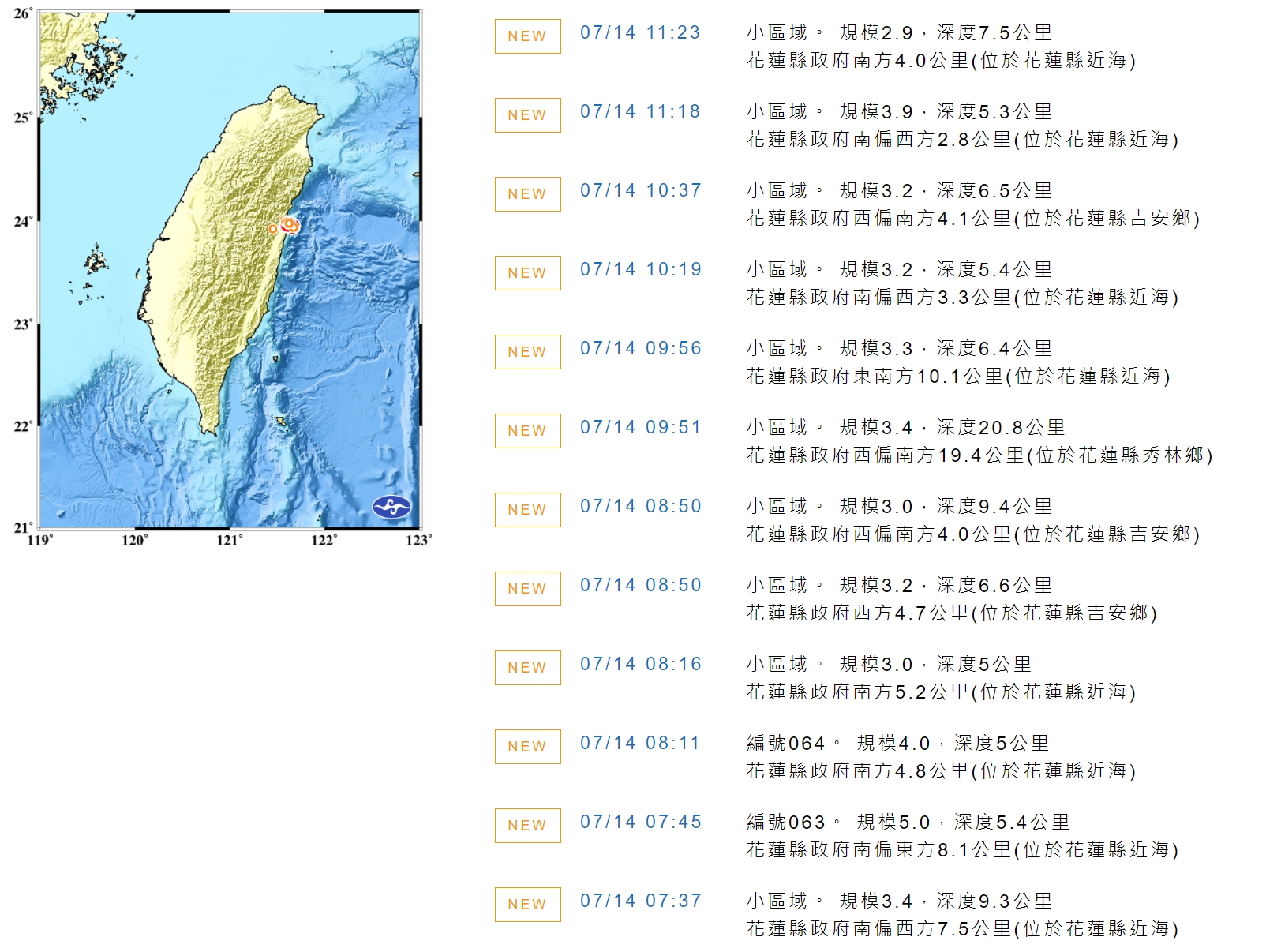Select text 規模3.0,深度9.4公里

pyautogui.click(x=946, y=507)
